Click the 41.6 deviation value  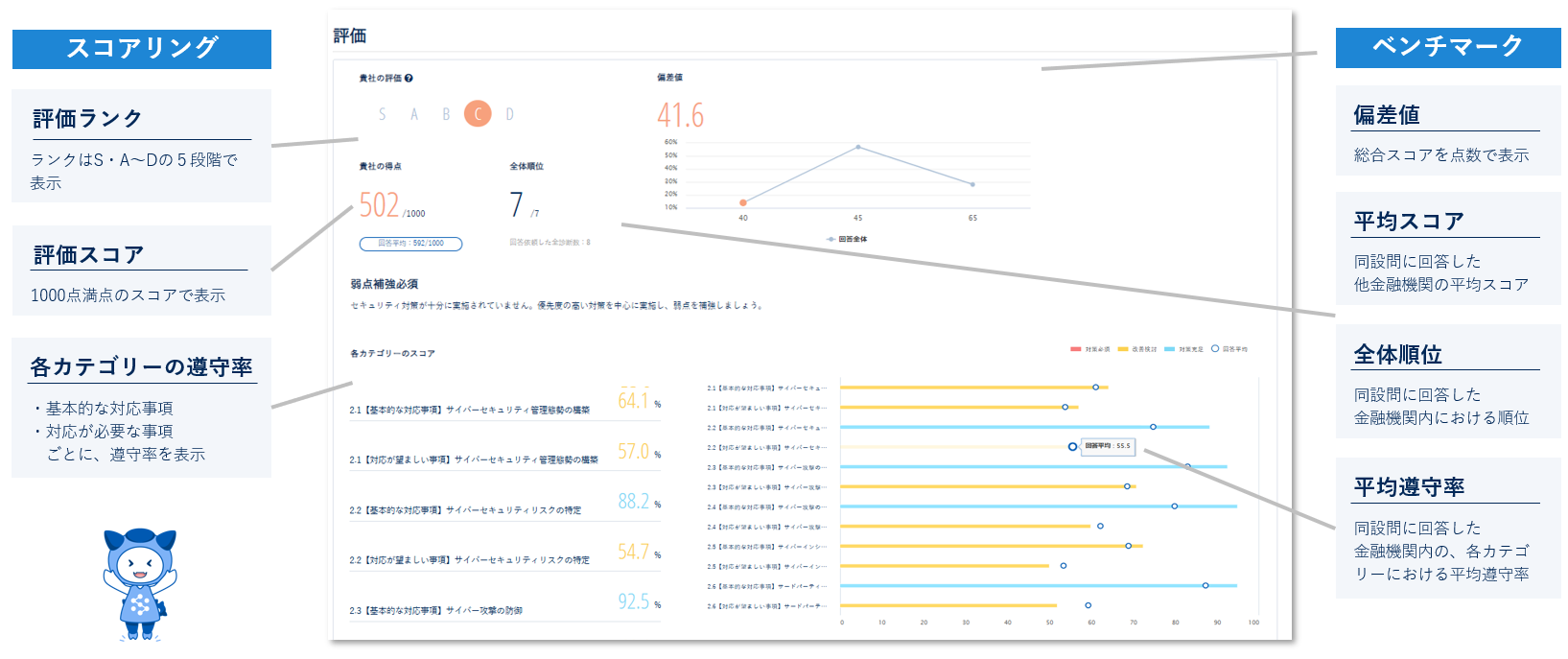tap(680, 116)
